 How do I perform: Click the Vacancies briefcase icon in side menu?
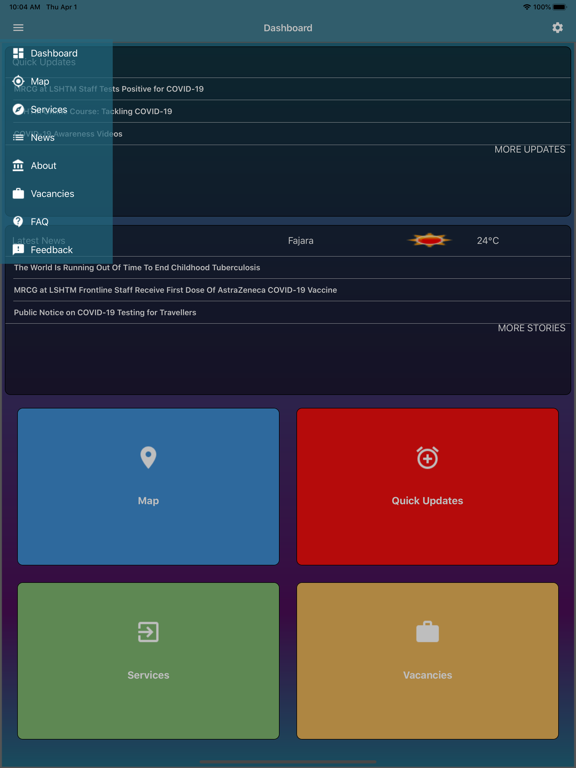(x=18, y=193)
